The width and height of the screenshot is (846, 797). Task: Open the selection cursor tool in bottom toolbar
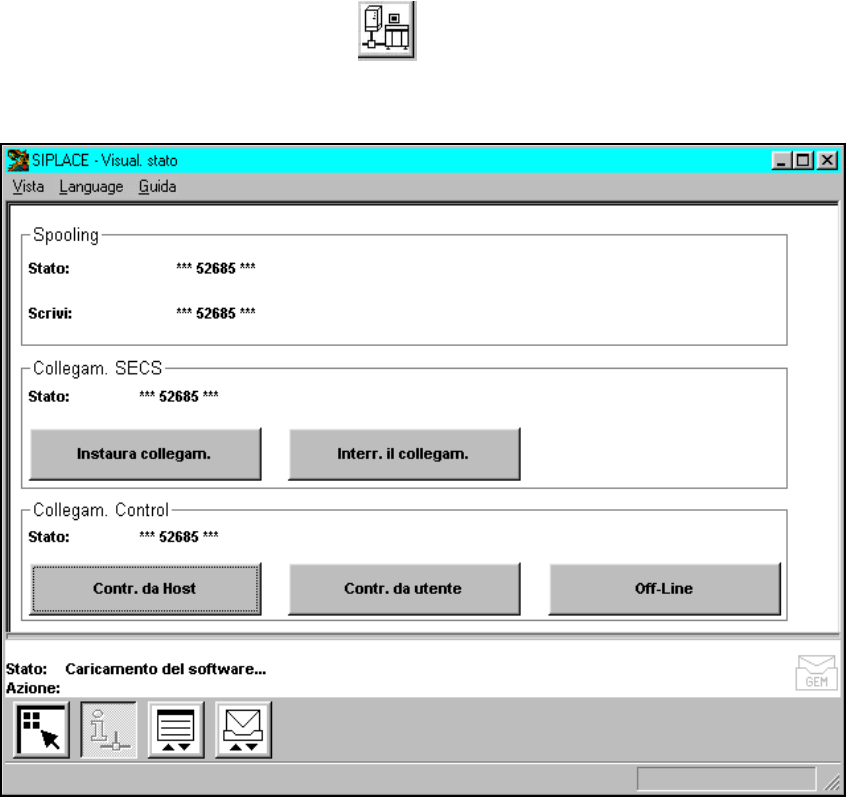(42, 730)
